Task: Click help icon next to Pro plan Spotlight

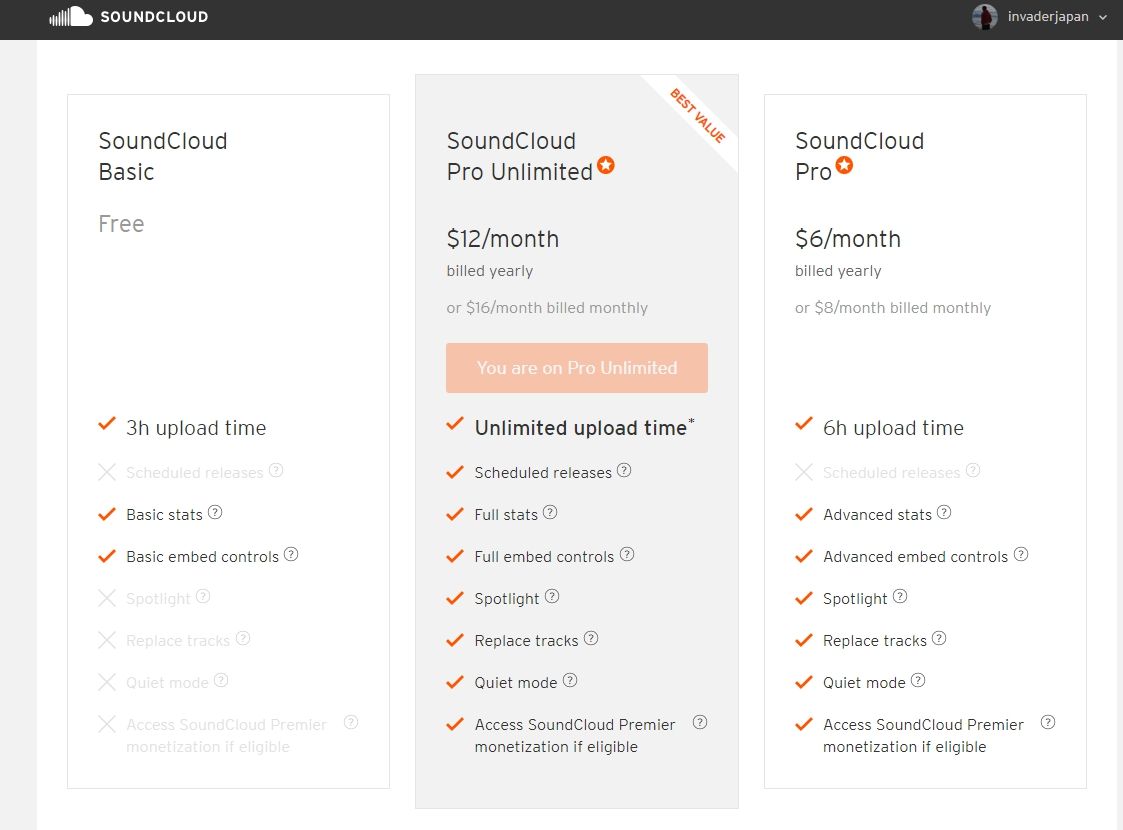Action: pos(900,597)
